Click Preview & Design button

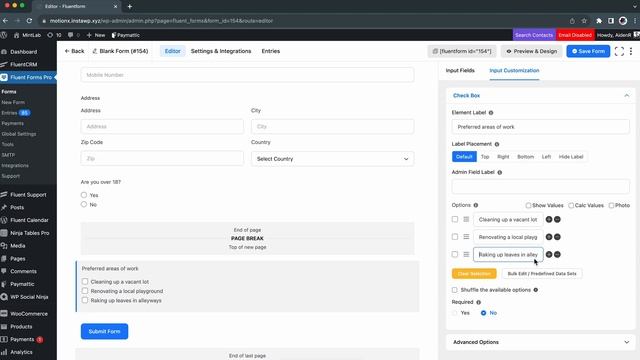coord(531,51)
